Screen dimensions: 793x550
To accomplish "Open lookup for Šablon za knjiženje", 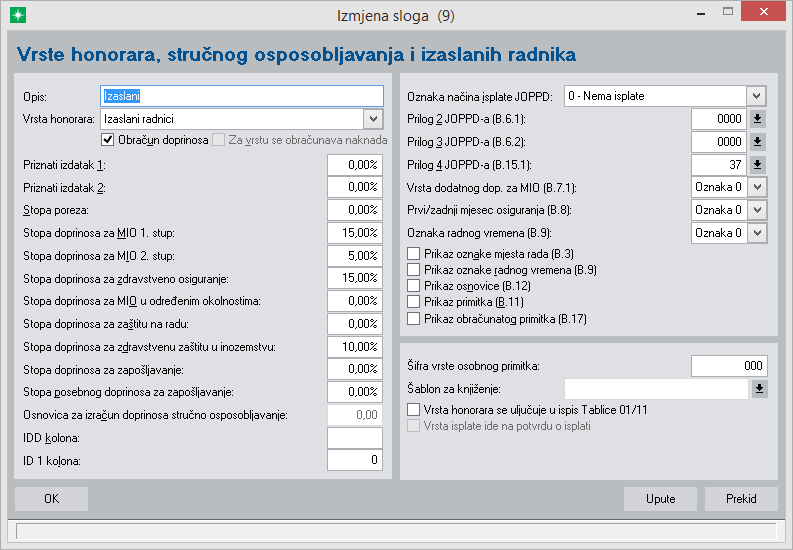I will [x=757, y=389].
